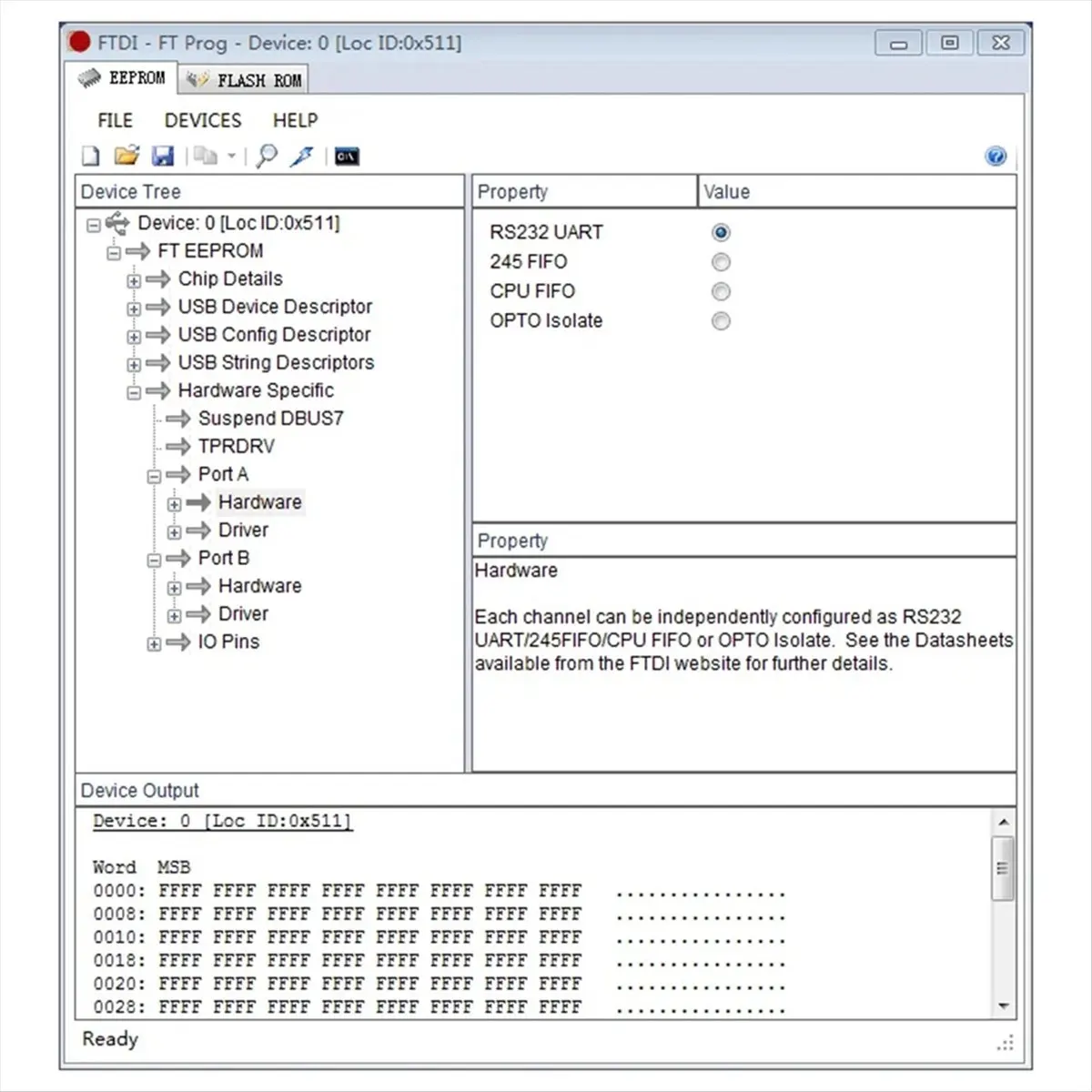Select the CPU FIFO radio button
Viewport: 1092px width, 1092px height.
(721, 291)
